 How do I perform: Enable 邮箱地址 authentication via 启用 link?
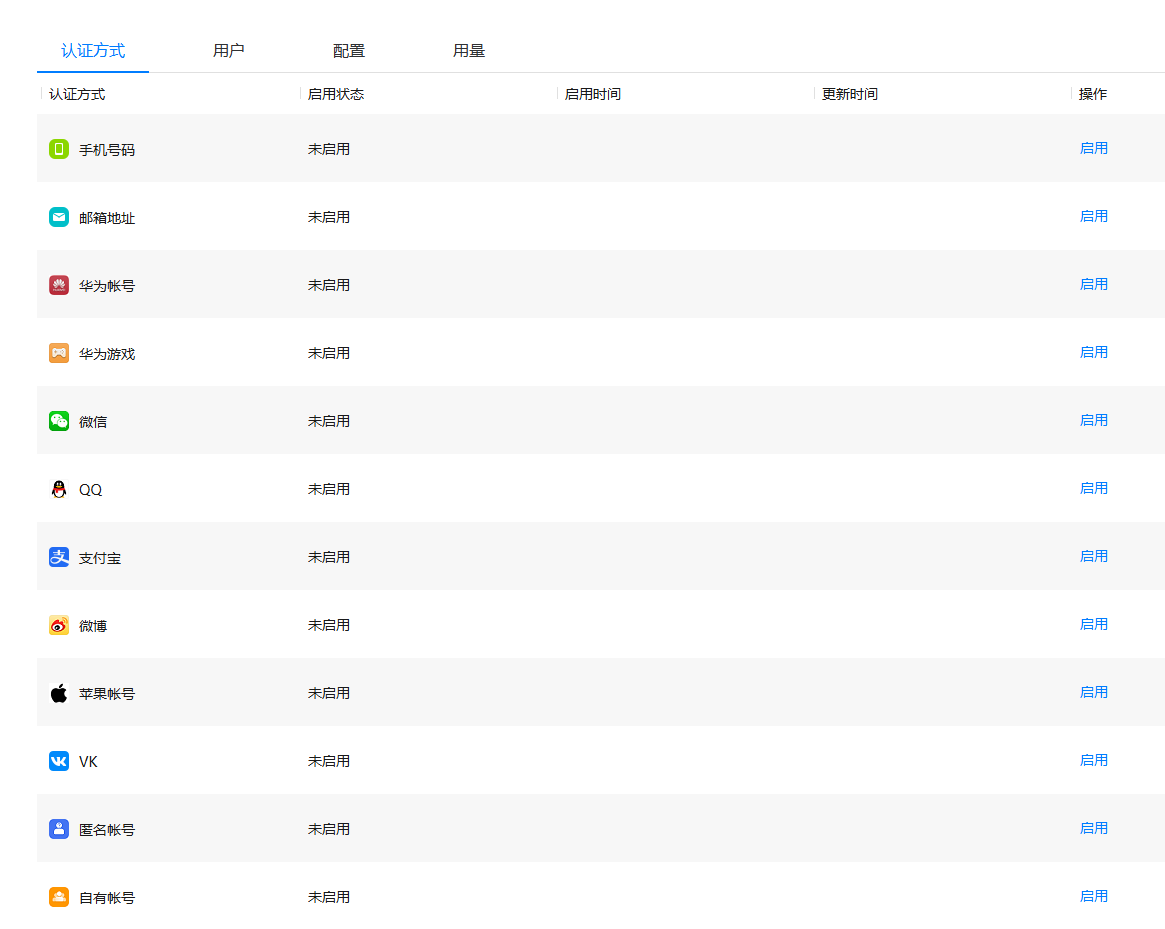tap(1093, 216)
